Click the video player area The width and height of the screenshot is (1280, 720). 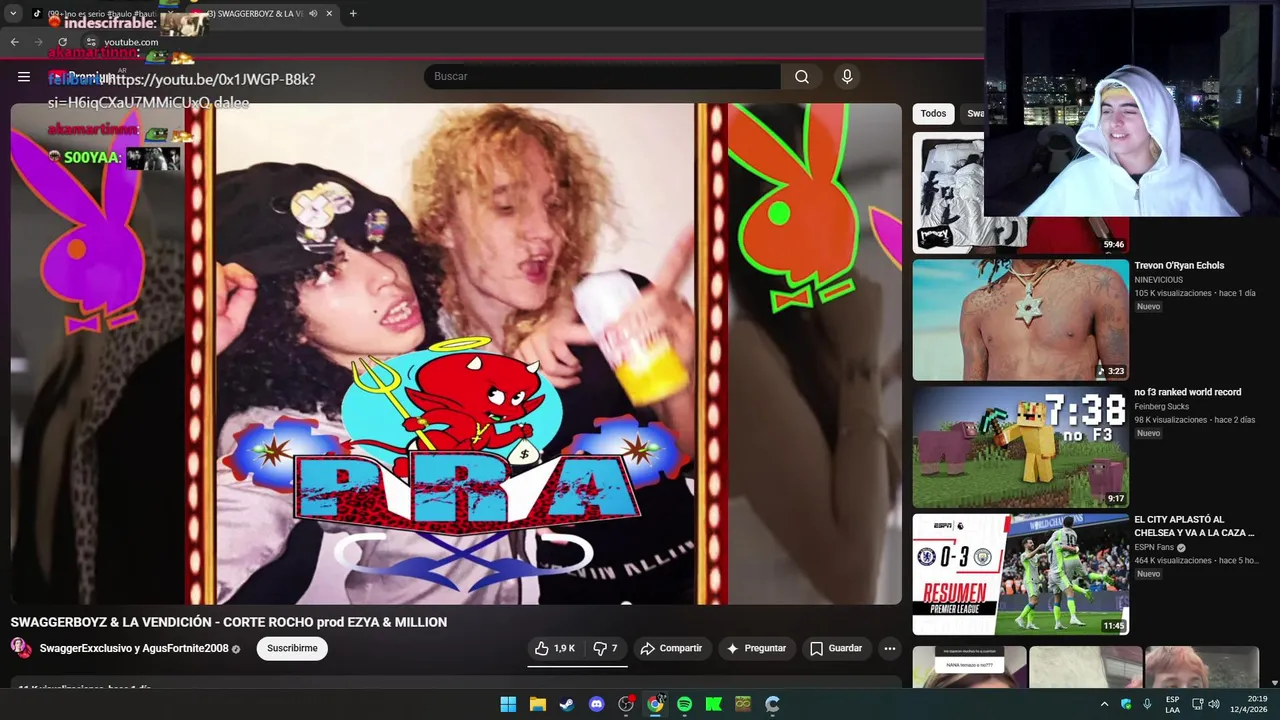pyautogui.click(x=456, y=354)
